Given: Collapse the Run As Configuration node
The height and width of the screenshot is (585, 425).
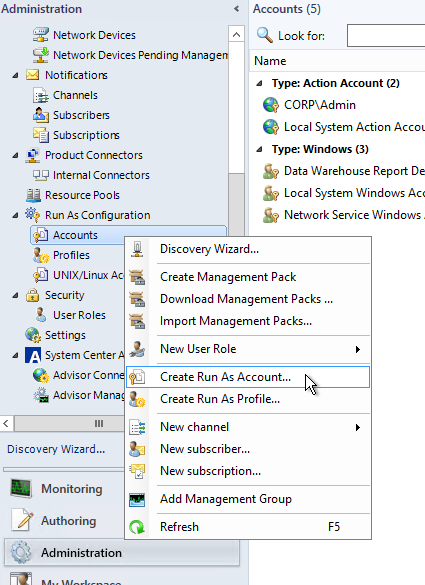Looking at the screenshot, I should [15, 215].
